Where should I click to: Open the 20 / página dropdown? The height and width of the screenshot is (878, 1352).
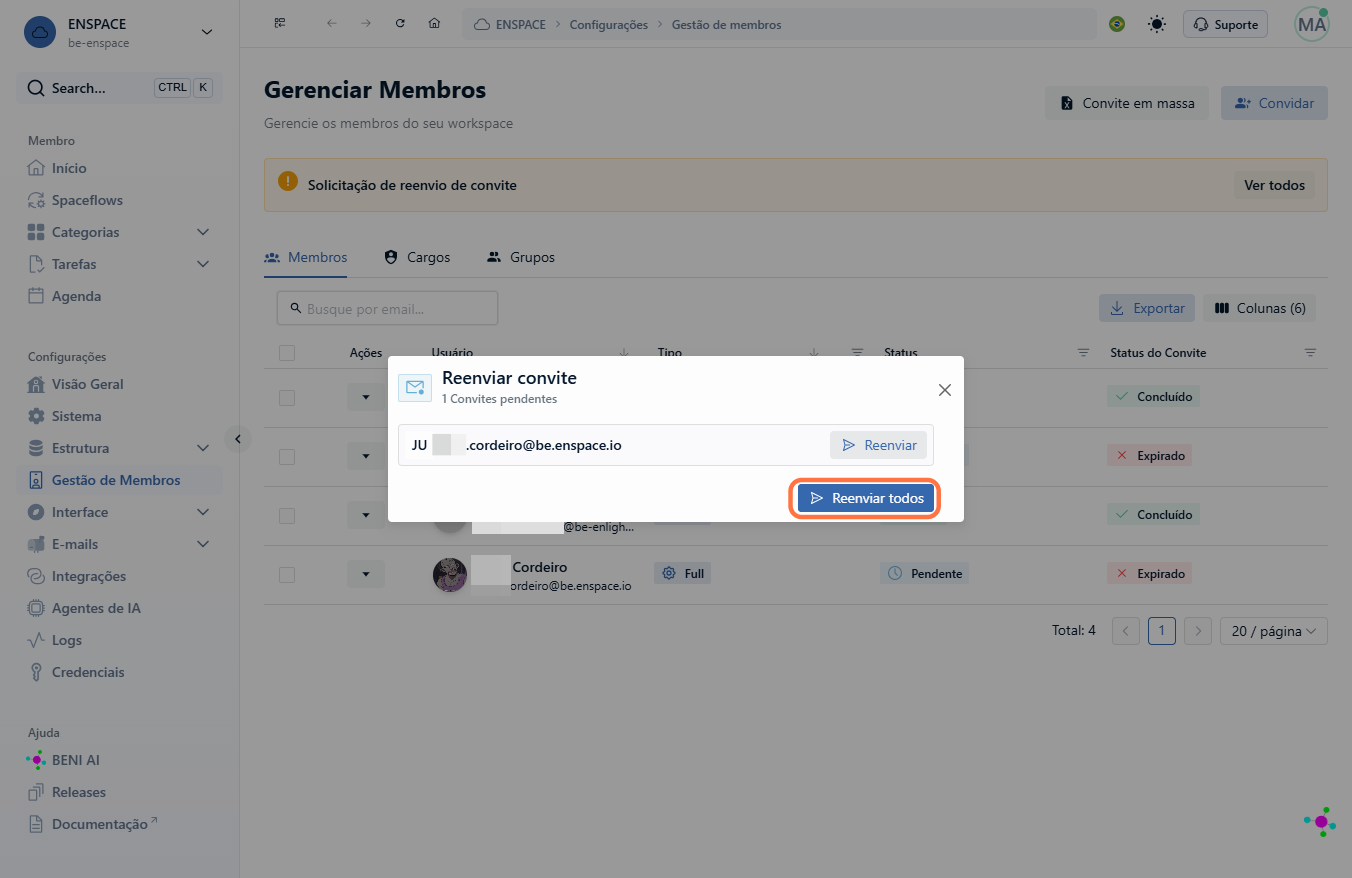pyautogui.click(x=1274, y=631)
